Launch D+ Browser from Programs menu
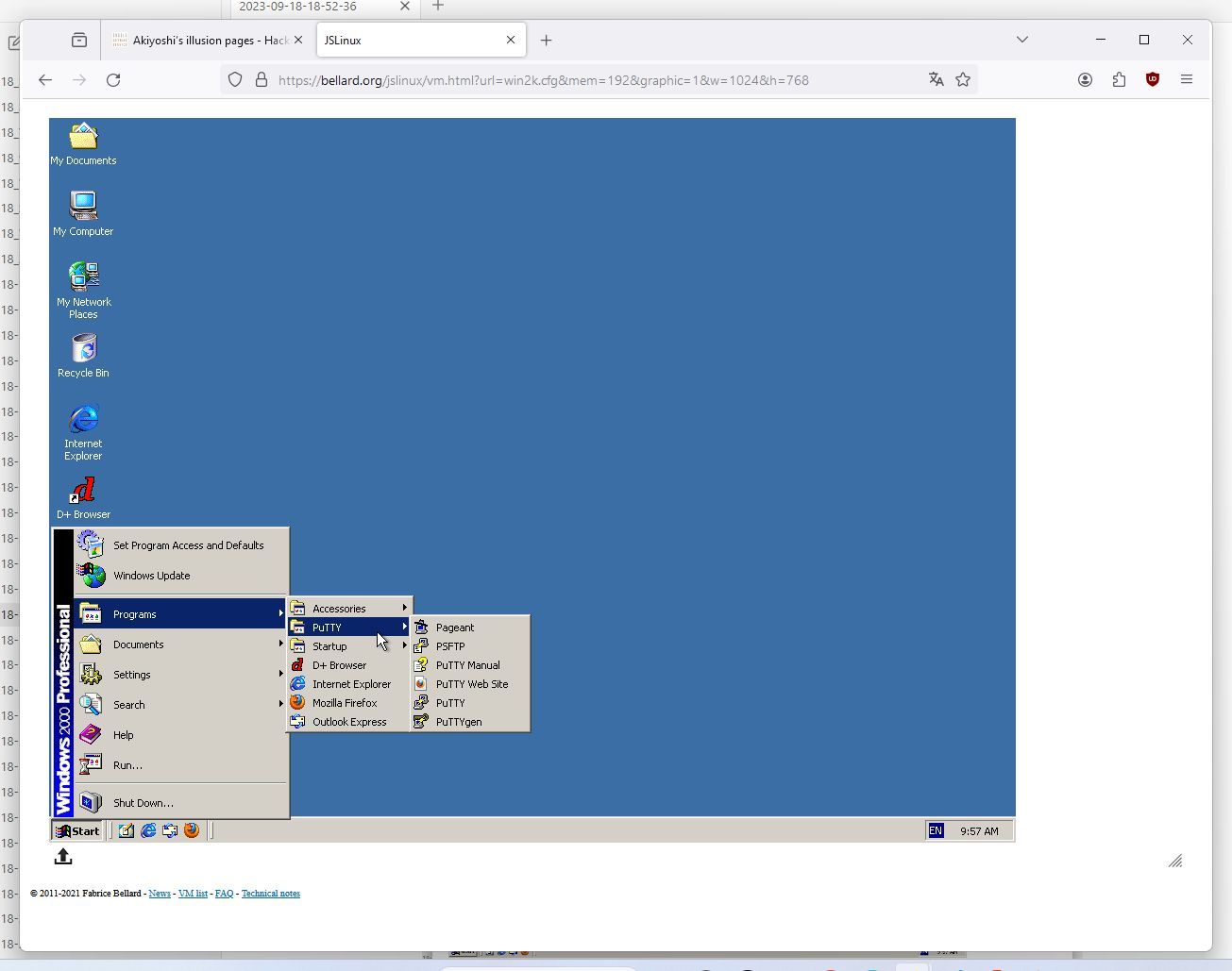 tap(349, 665)
